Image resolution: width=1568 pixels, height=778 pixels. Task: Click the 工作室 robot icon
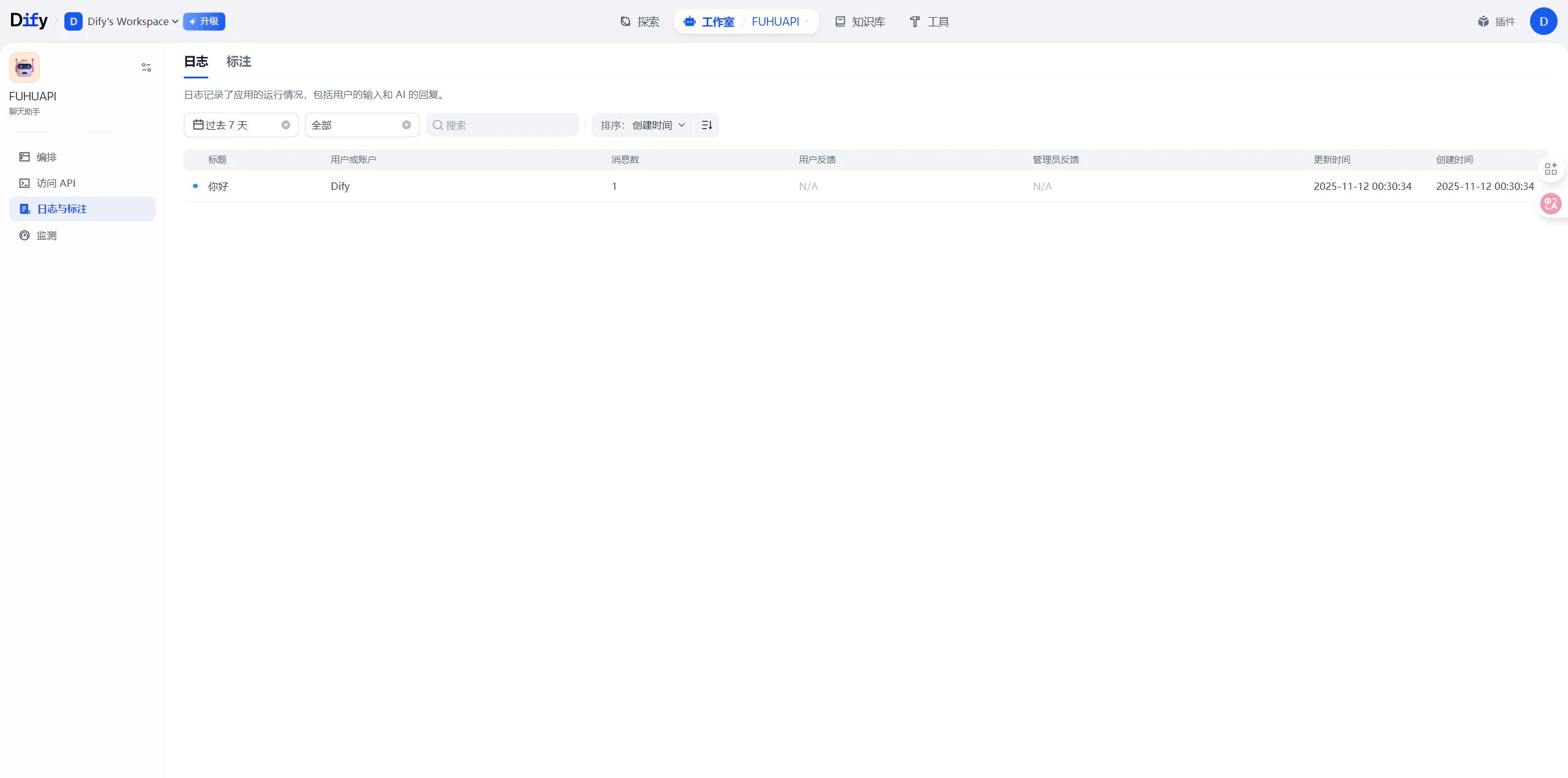pyautogui.click(x=690, y=21)
